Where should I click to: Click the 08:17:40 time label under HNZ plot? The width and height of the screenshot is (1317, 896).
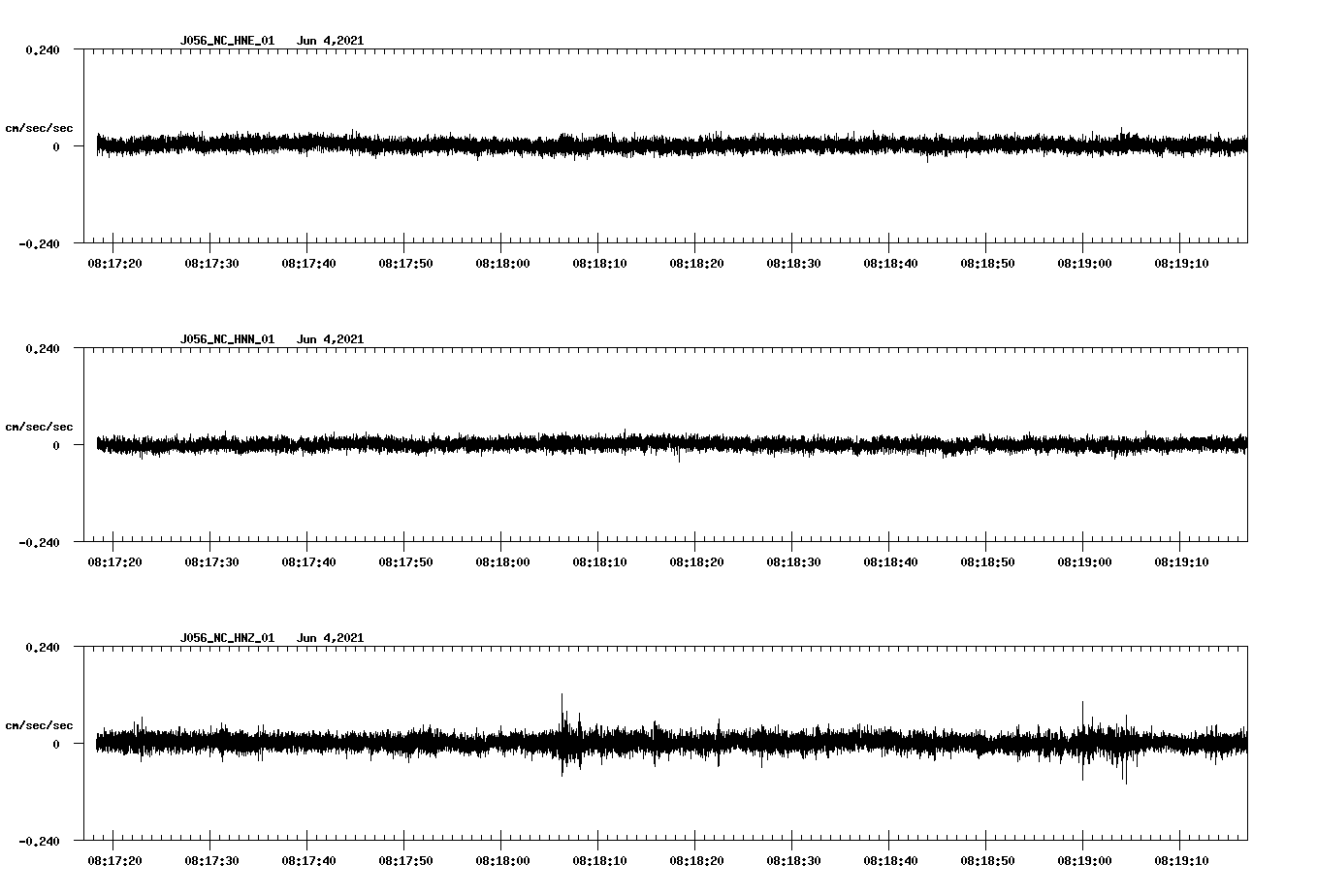pos(308,861)
